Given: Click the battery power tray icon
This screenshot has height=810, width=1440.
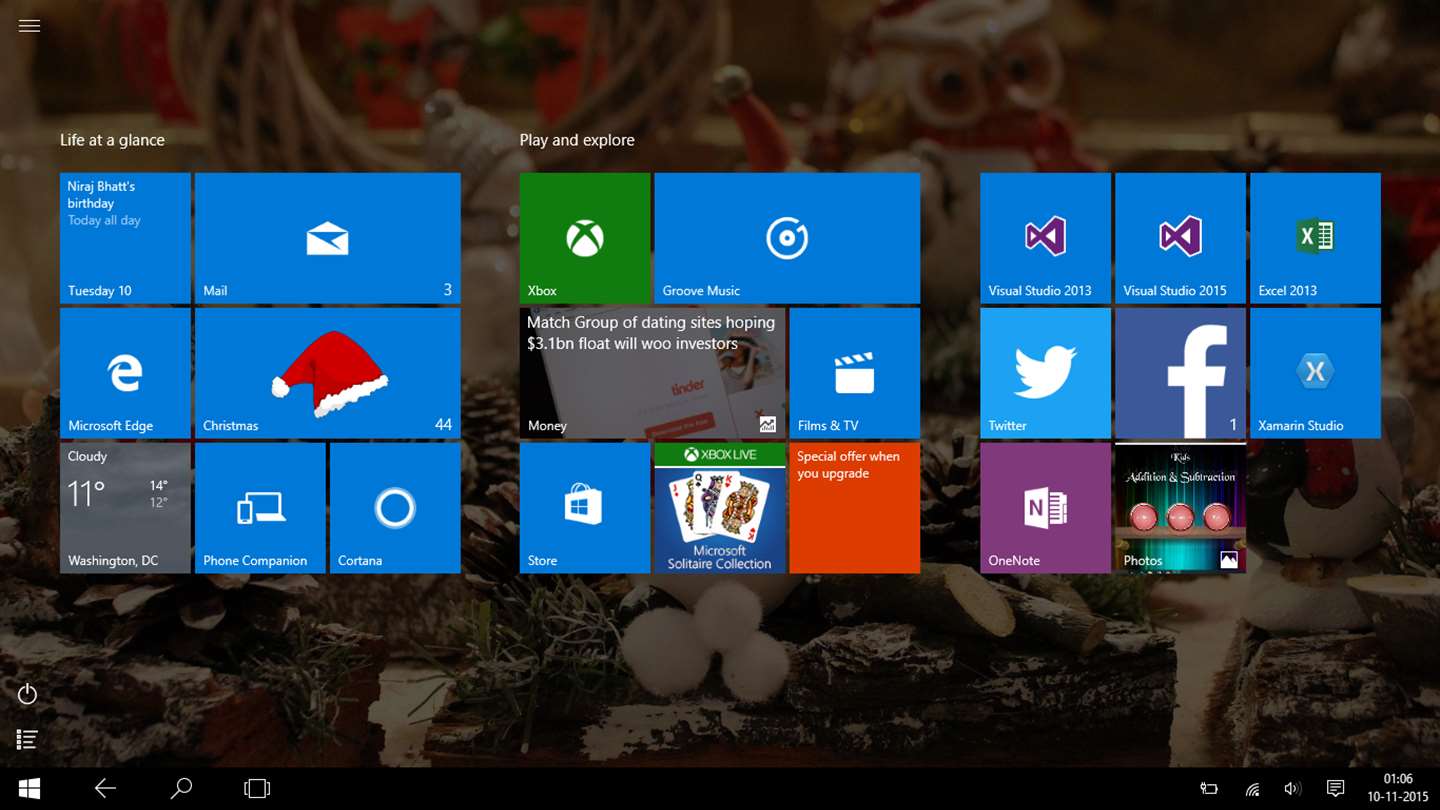Looking at the screenshot, I should [1209, 789].
